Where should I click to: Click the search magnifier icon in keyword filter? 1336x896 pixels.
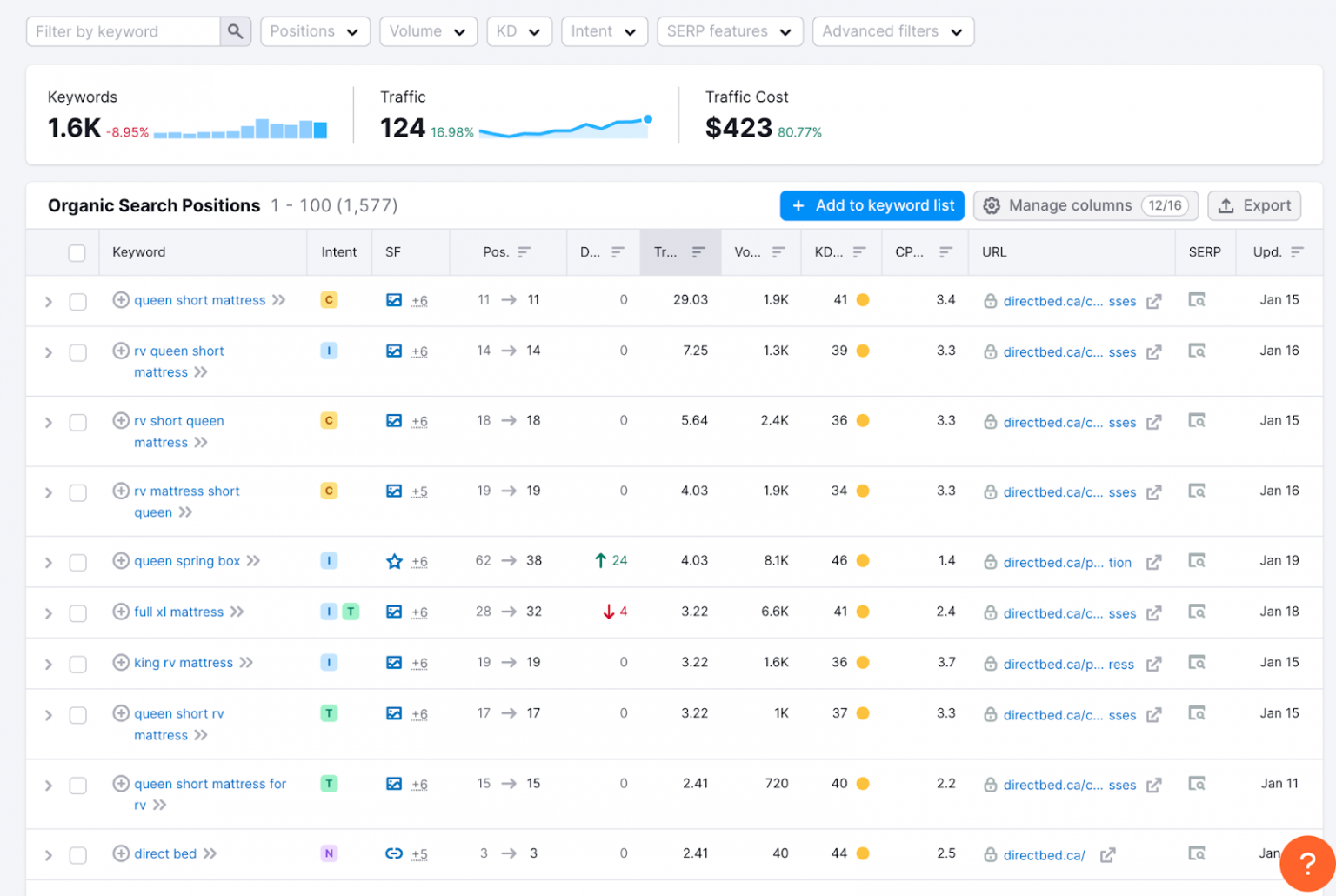coord(235,31)
